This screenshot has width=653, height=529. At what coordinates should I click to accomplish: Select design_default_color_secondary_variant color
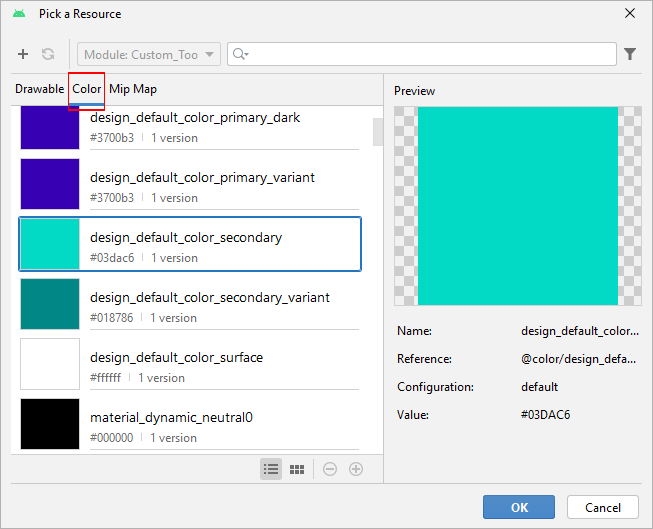coord(190,305)
